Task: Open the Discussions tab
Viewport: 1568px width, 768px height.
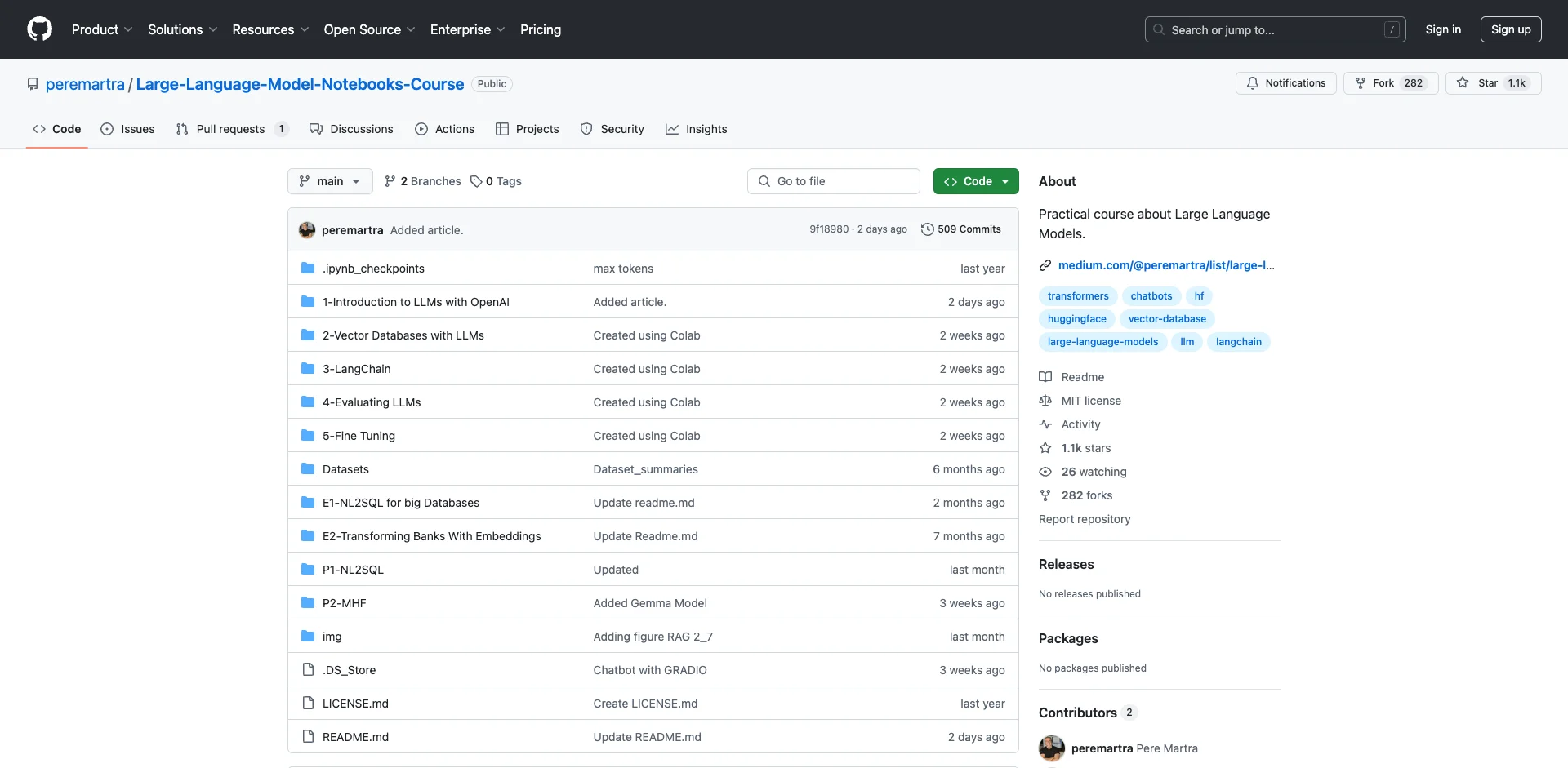Action: (x=351, y=129)
